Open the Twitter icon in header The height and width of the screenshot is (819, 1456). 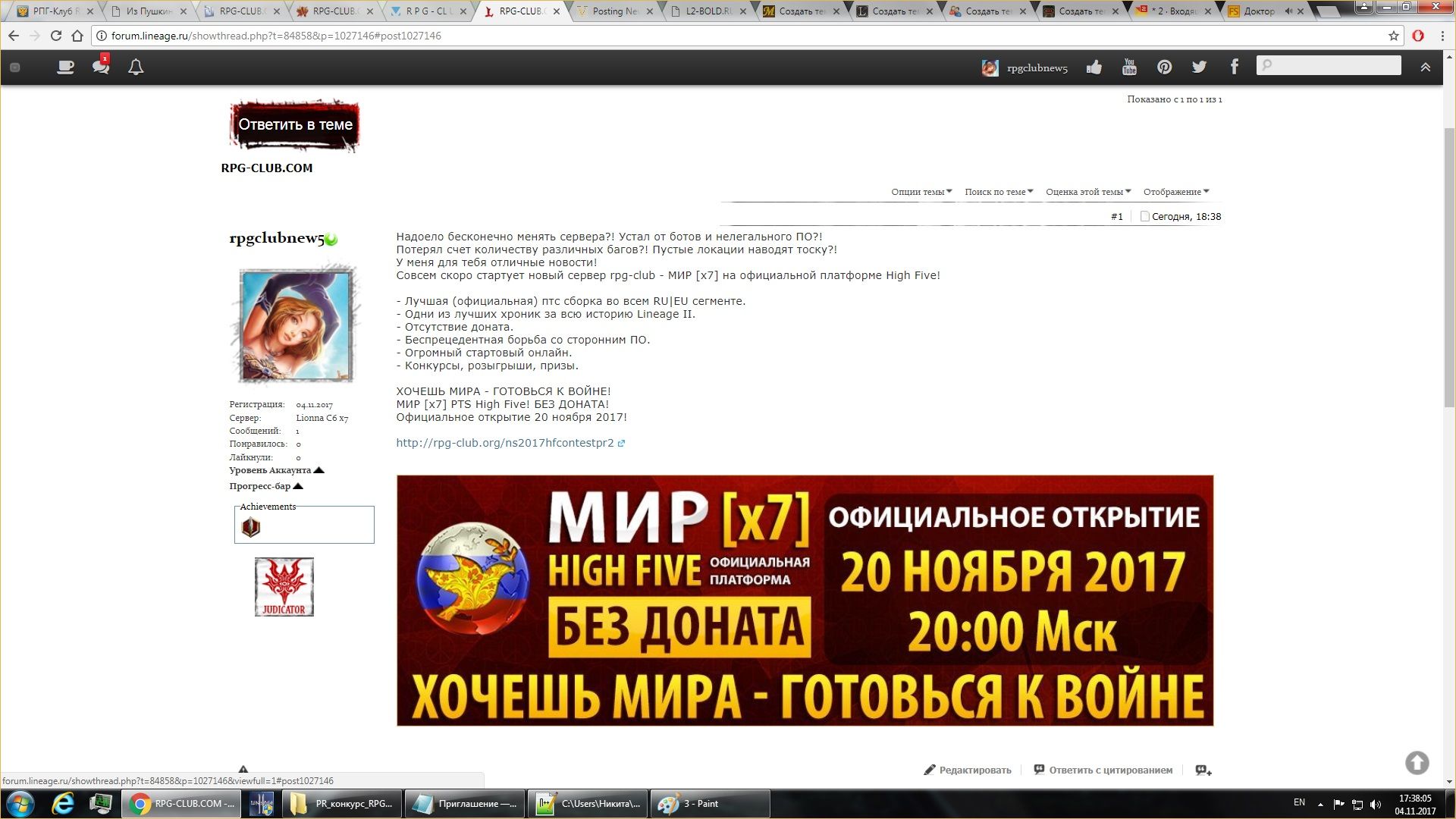1199,67
